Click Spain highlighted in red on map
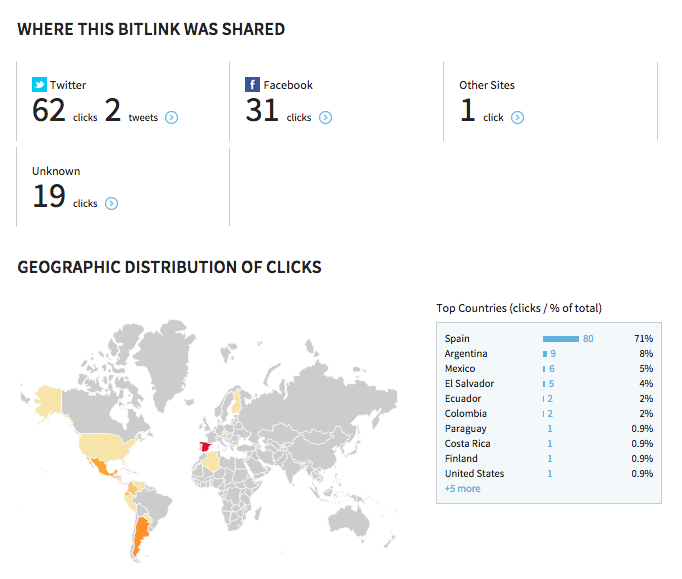 point(205,447)
